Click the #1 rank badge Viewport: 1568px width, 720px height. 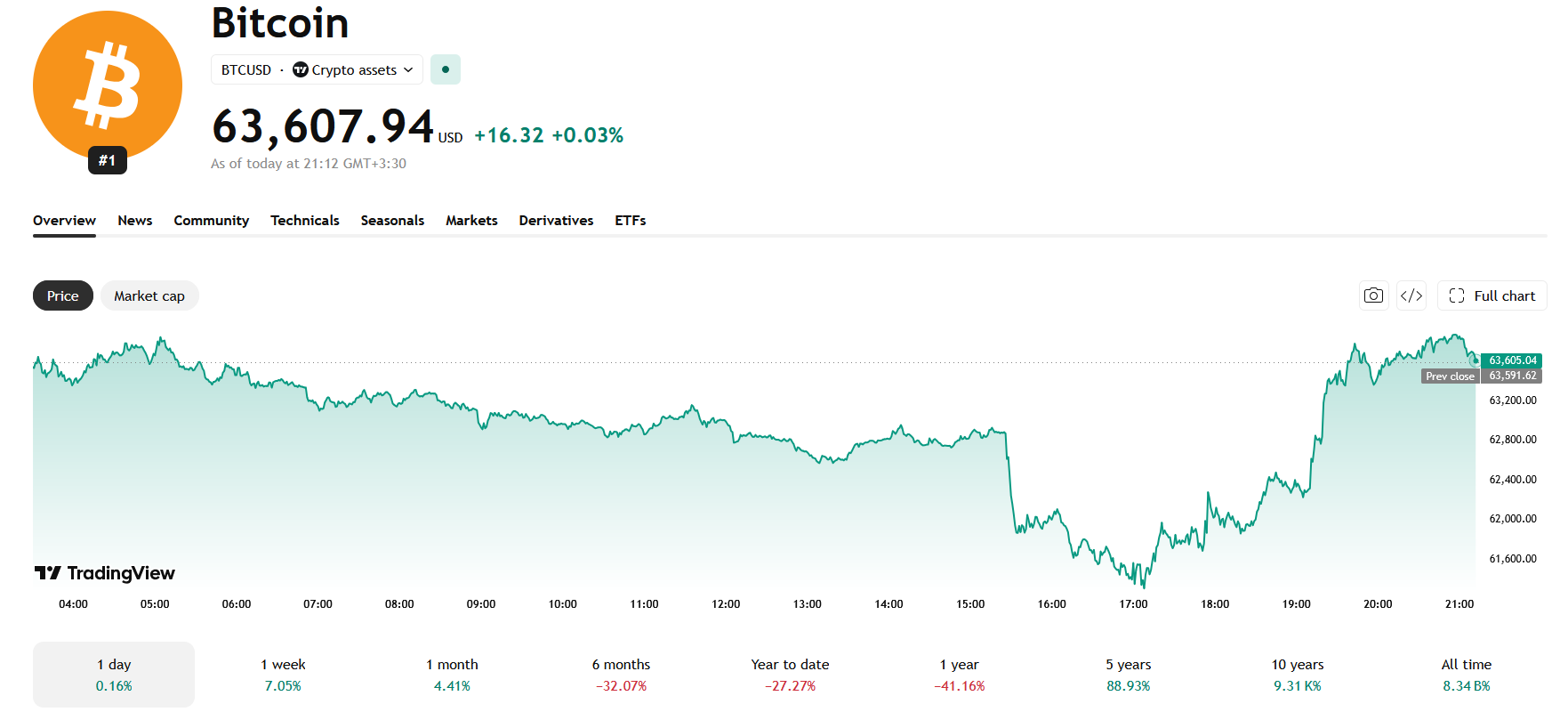108,160
